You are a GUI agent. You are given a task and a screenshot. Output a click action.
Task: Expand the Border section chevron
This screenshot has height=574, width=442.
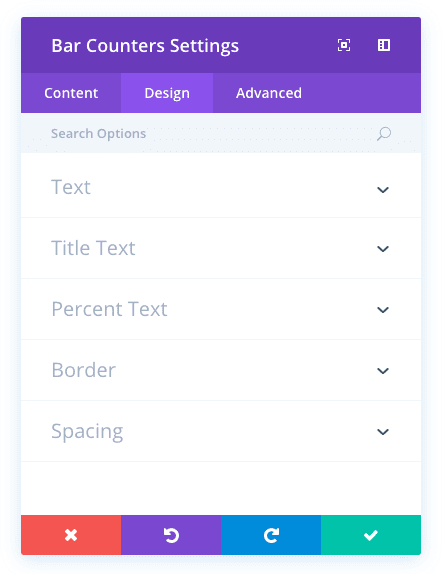tap(383, 371)
